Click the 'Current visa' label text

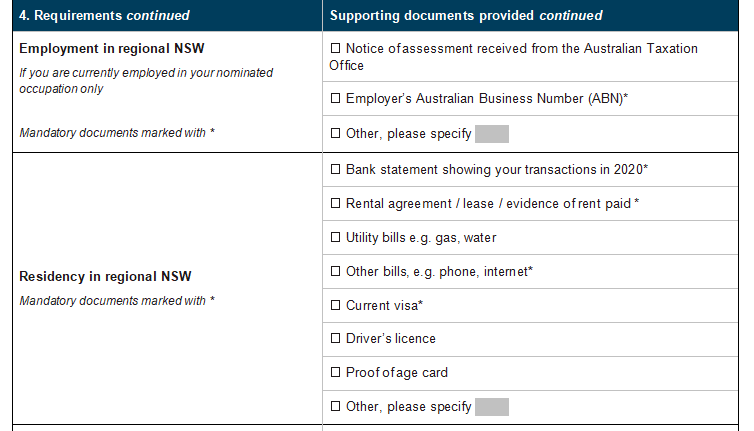point(384,305)
